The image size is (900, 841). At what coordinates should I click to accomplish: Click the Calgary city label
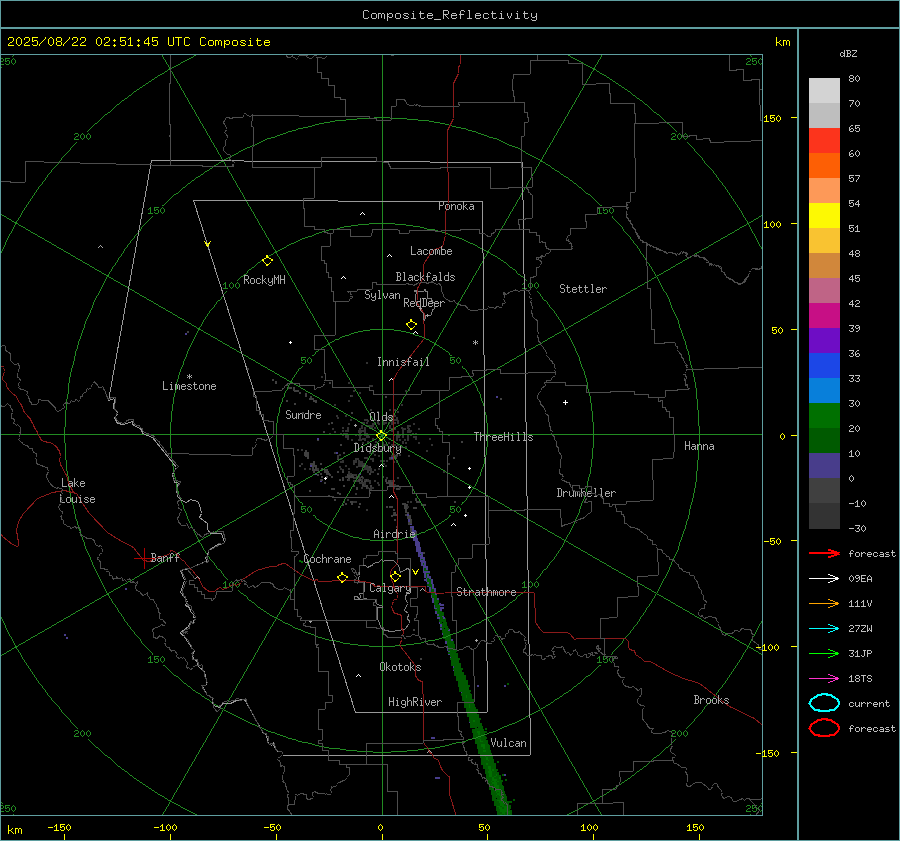pos(390,588)
